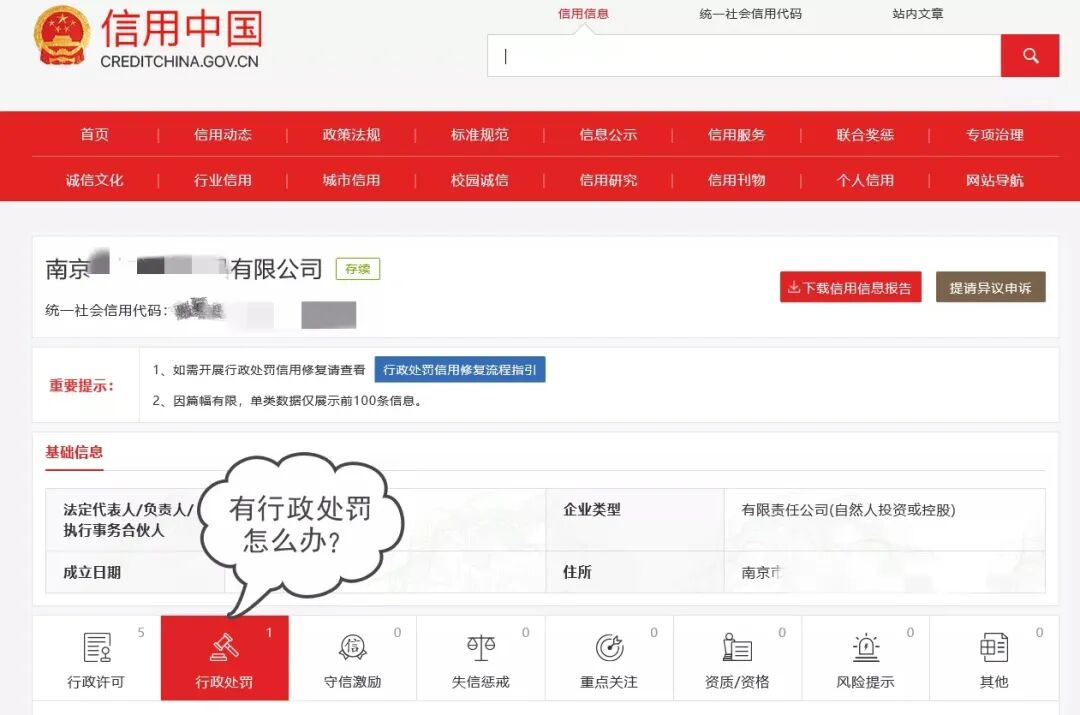
Task: Click inside the search input field
Action: 744,56
